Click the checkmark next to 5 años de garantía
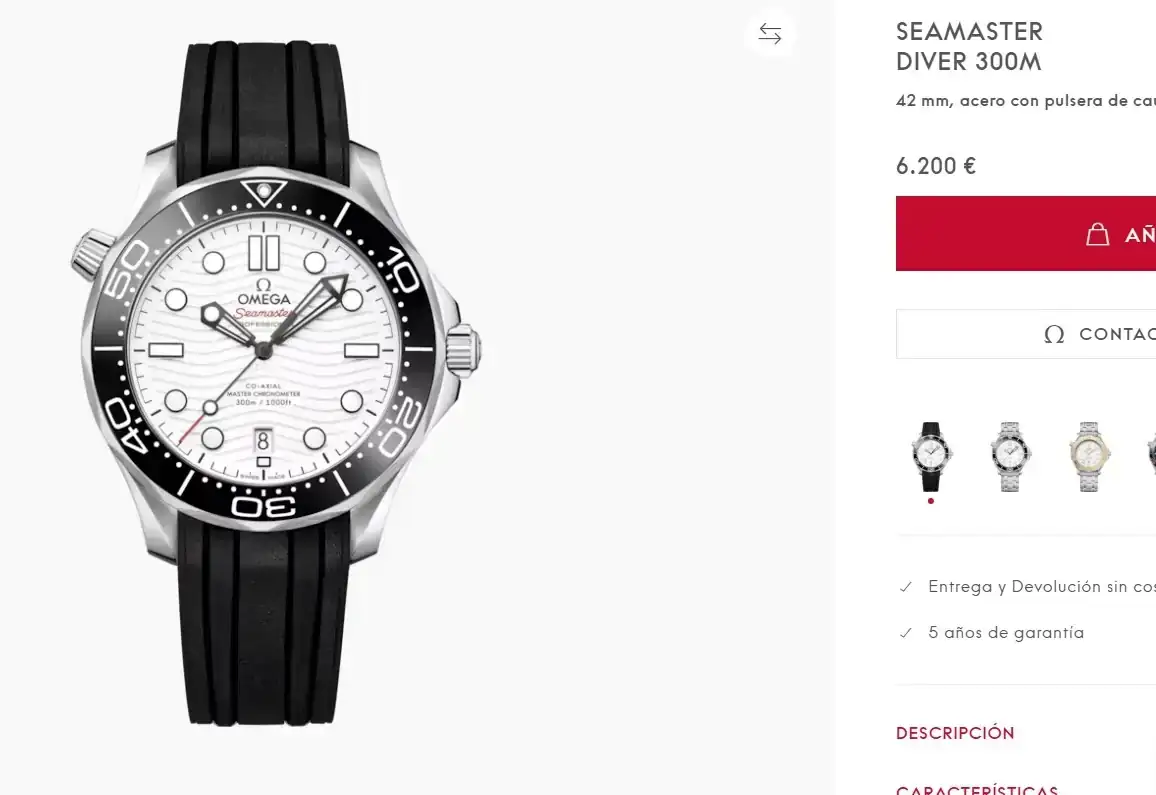The height and width of the screenshot is (795, 1156). 906,633
